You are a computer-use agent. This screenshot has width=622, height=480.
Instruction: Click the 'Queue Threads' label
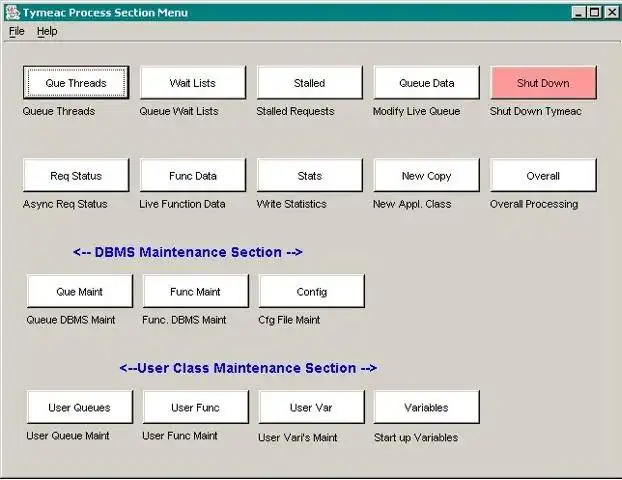pos(59,111)
